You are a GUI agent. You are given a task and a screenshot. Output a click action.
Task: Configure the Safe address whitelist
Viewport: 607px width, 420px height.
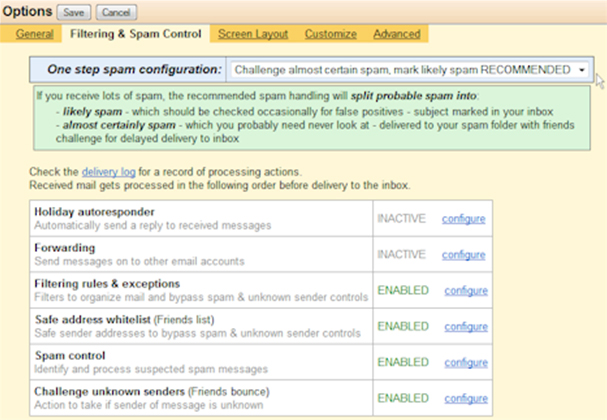pos(465,327)
